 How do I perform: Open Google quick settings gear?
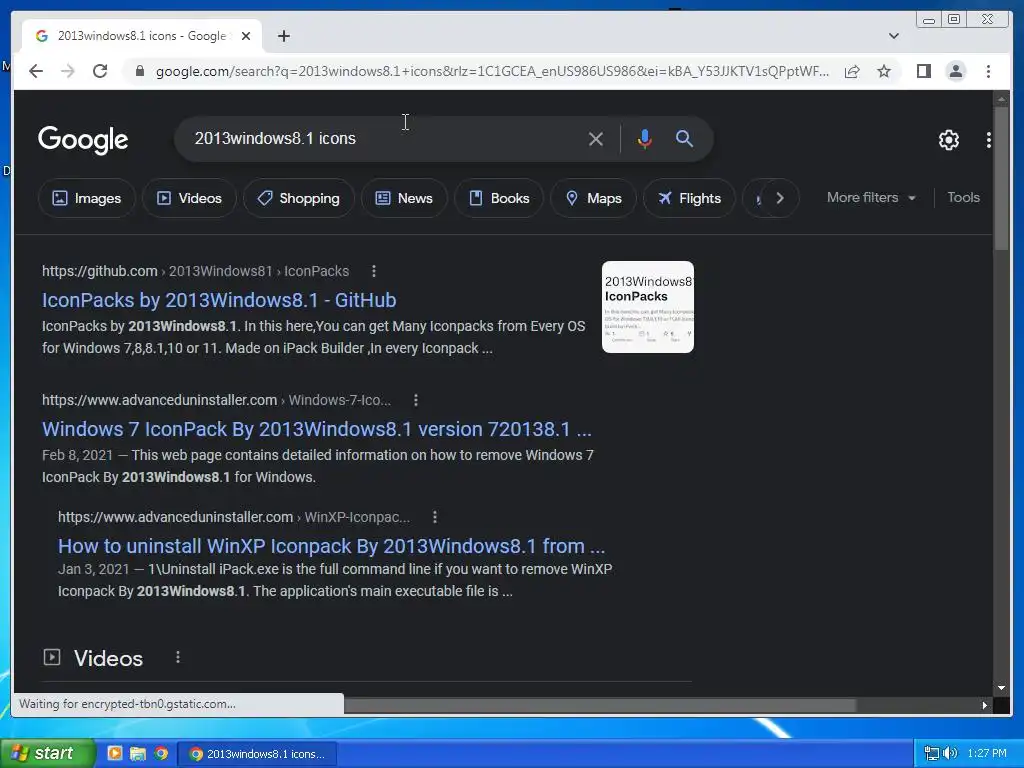click(948, 140)
